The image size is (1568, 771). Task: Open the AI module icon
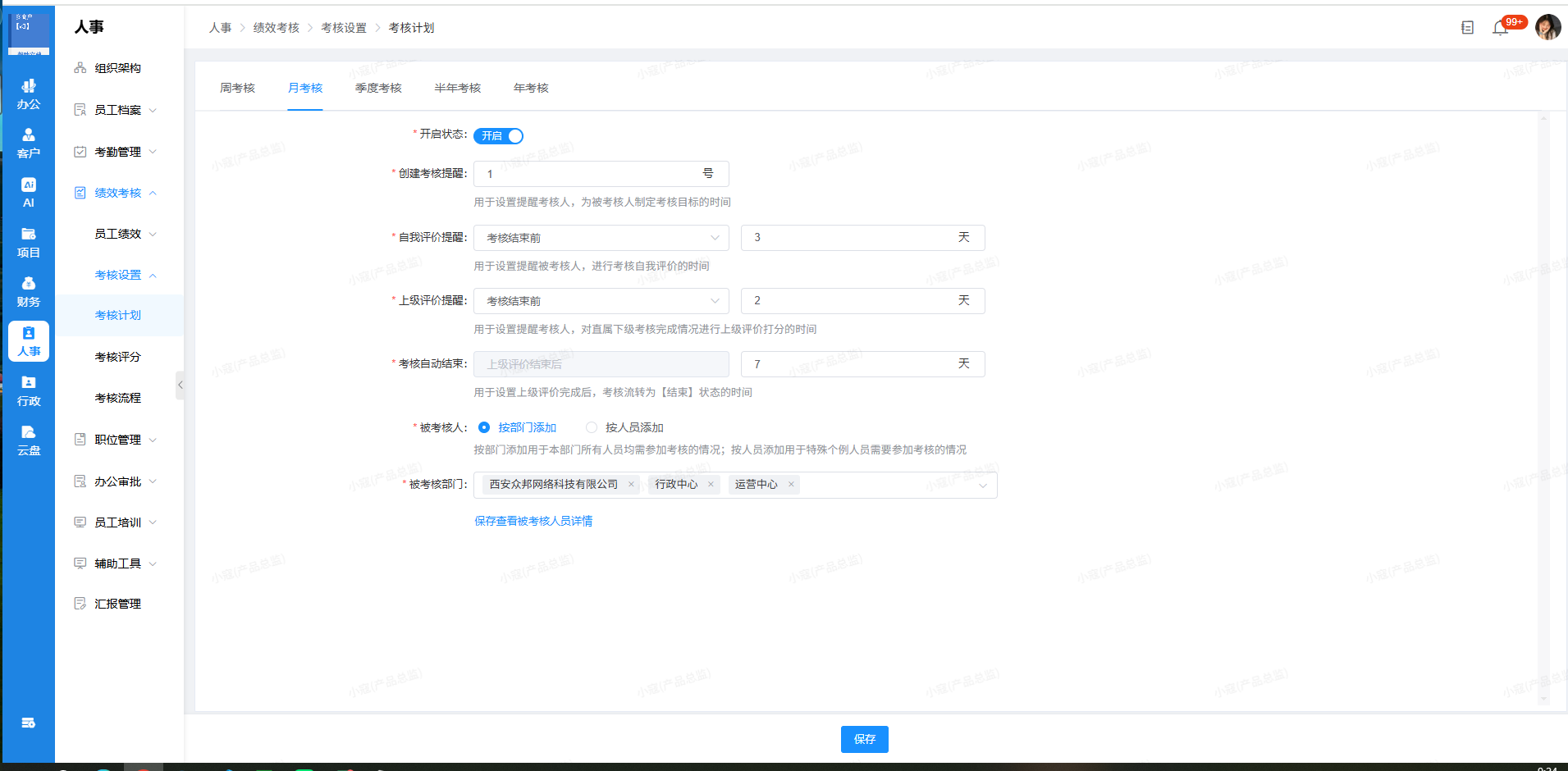click(x=29, y=192)
